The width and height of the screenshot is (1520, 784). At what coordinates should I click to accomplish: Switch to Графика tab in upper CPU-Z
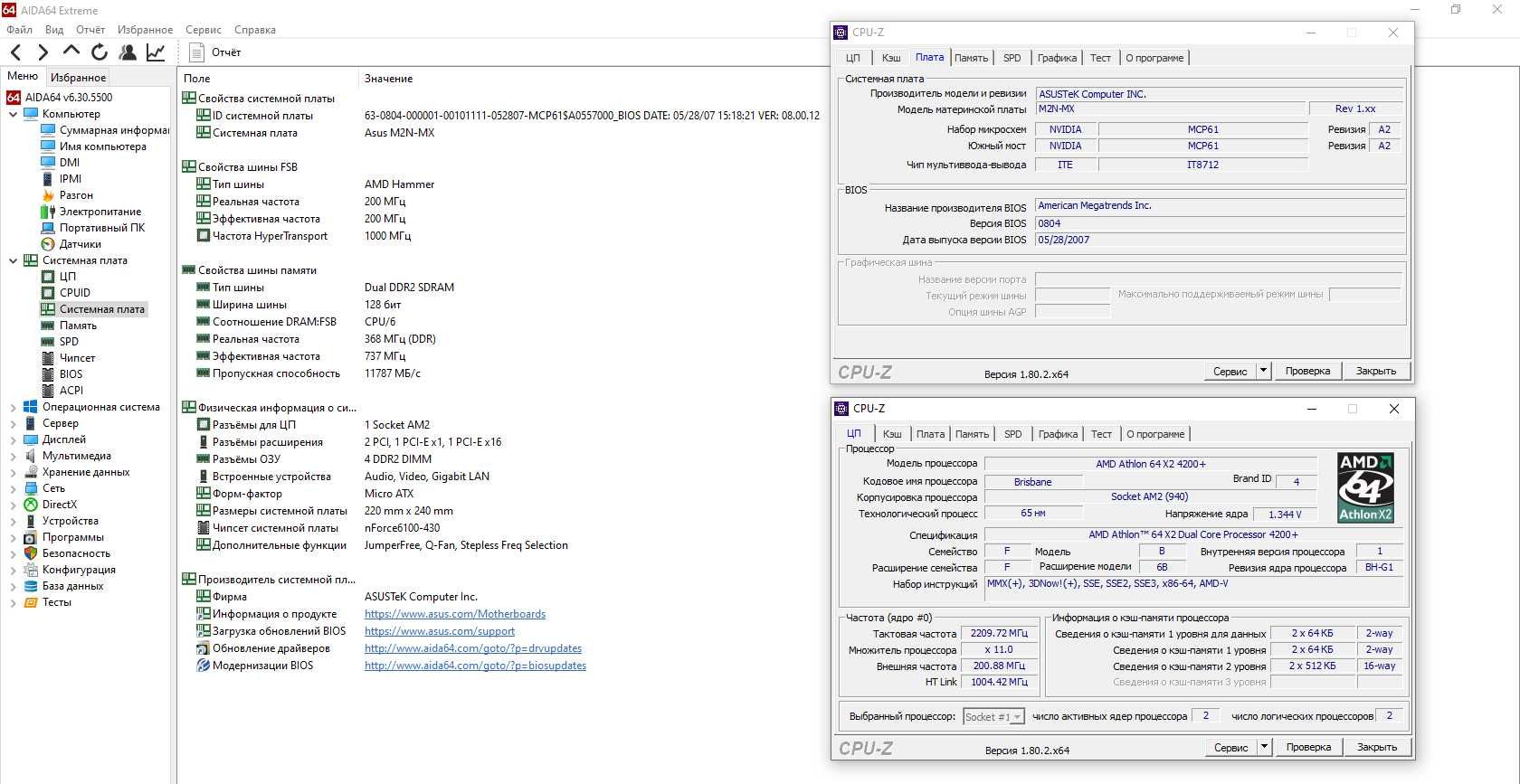[1057, 58]
